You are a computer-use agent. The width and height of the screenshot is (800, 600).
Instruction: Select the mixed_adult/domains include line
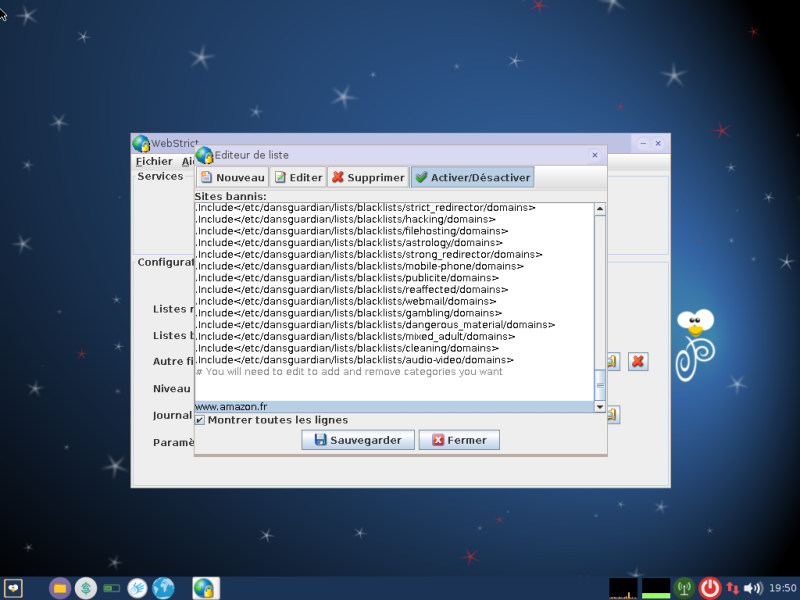pos(394,337)
